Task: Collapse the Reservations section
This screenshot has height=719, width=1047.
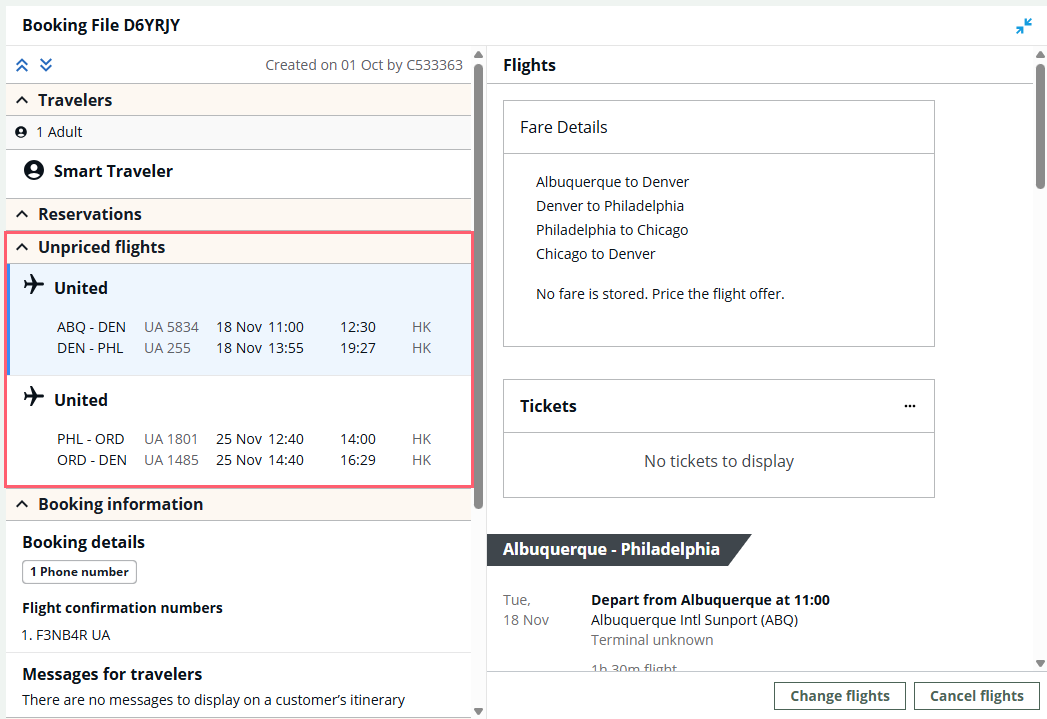Action: 22,214
